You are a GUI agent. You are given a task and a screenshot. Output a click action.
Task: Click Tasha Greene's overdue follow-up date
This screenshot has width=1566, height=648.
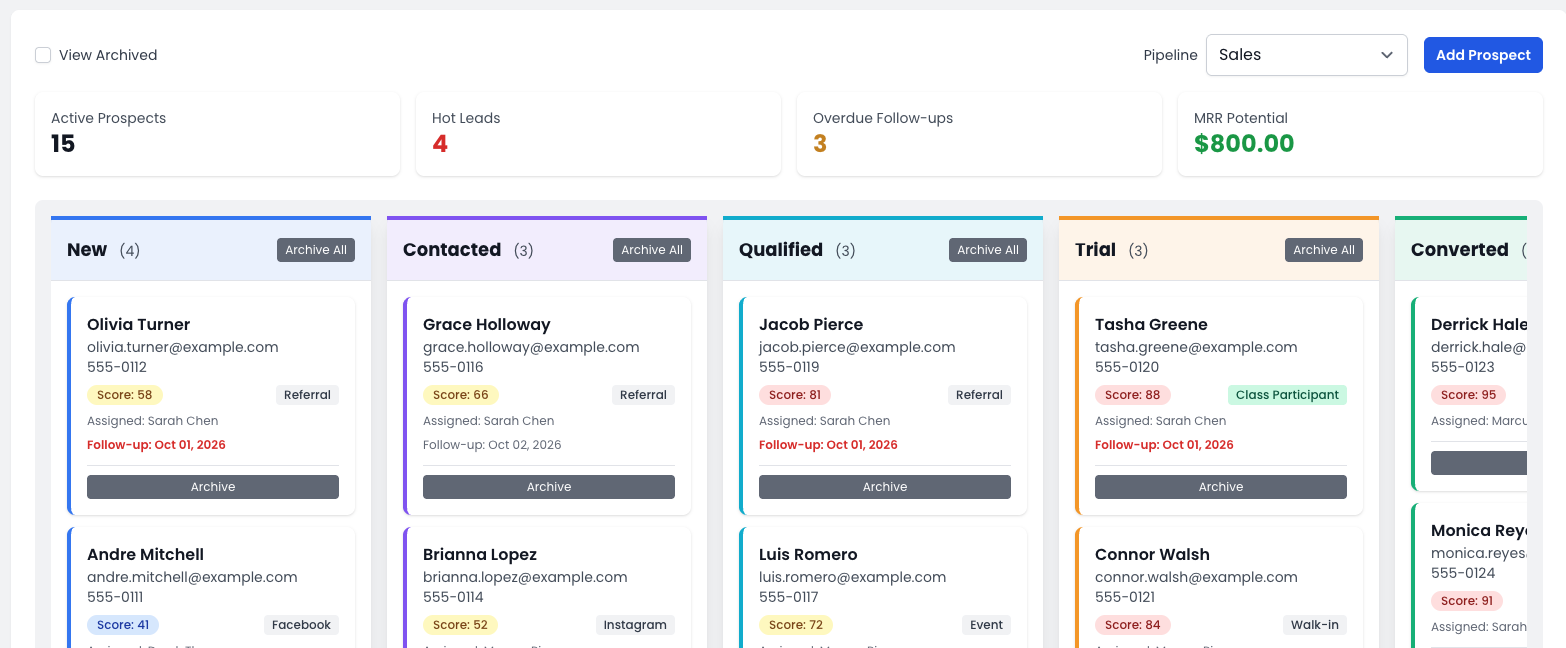point(1164,445)
